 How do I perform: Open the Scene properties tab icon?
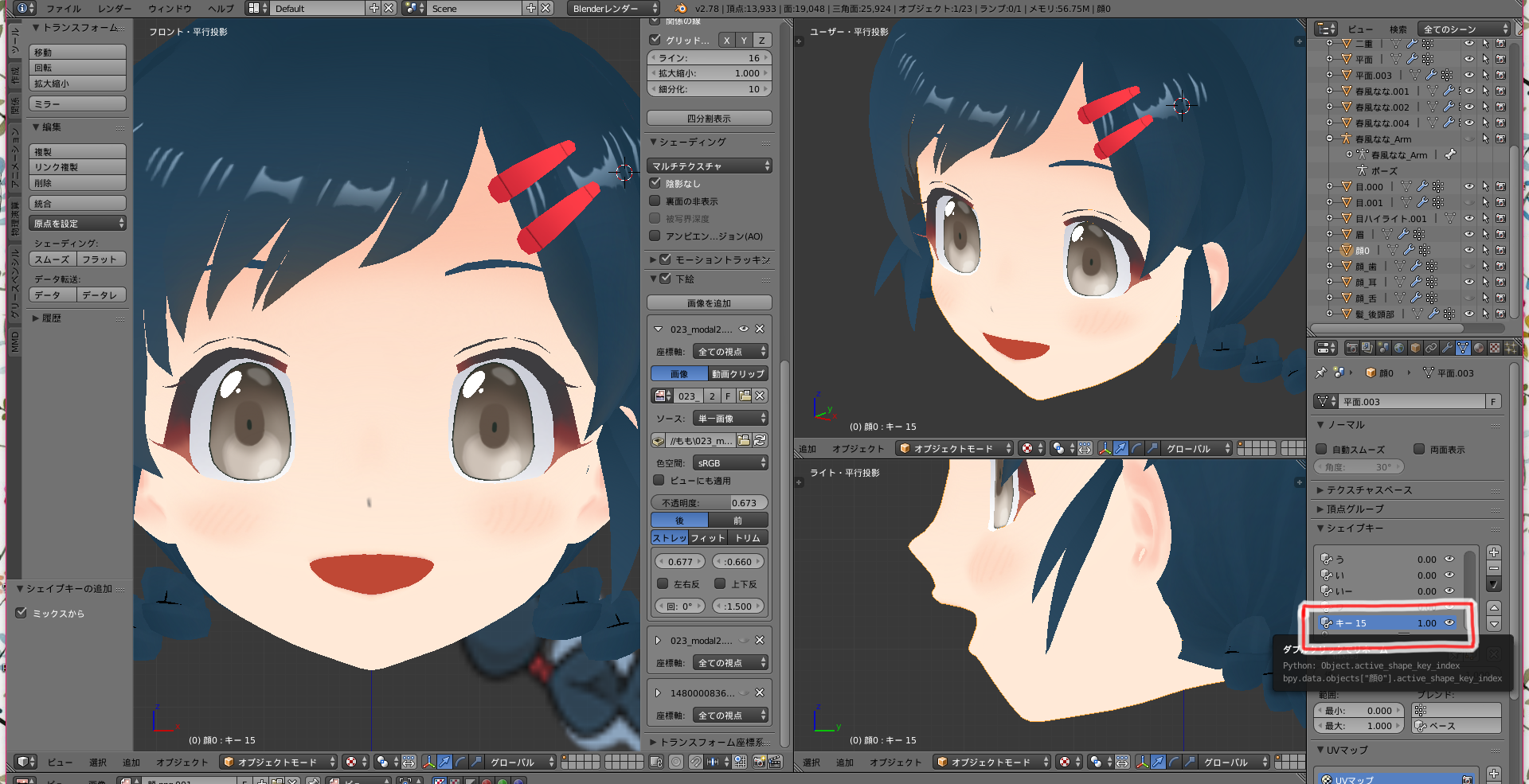(x=1383, y=348)
